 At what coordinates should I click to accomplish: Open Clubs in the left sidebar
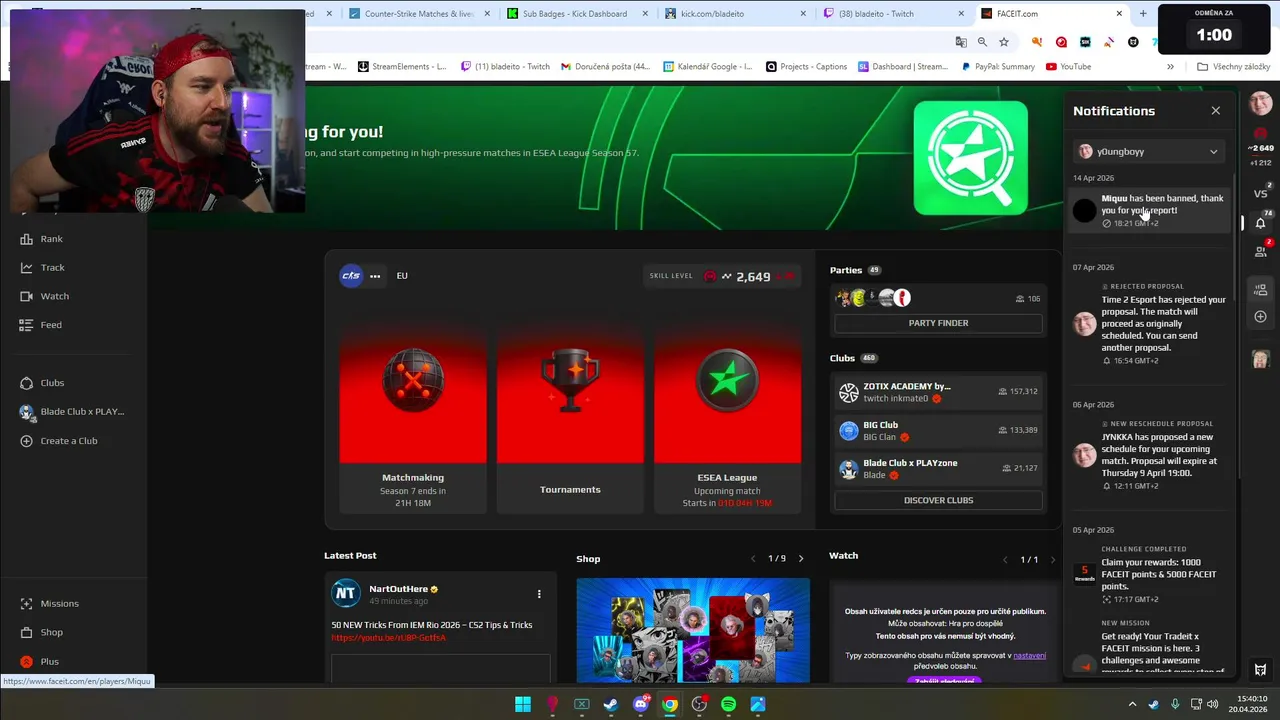tap(42, 383)
